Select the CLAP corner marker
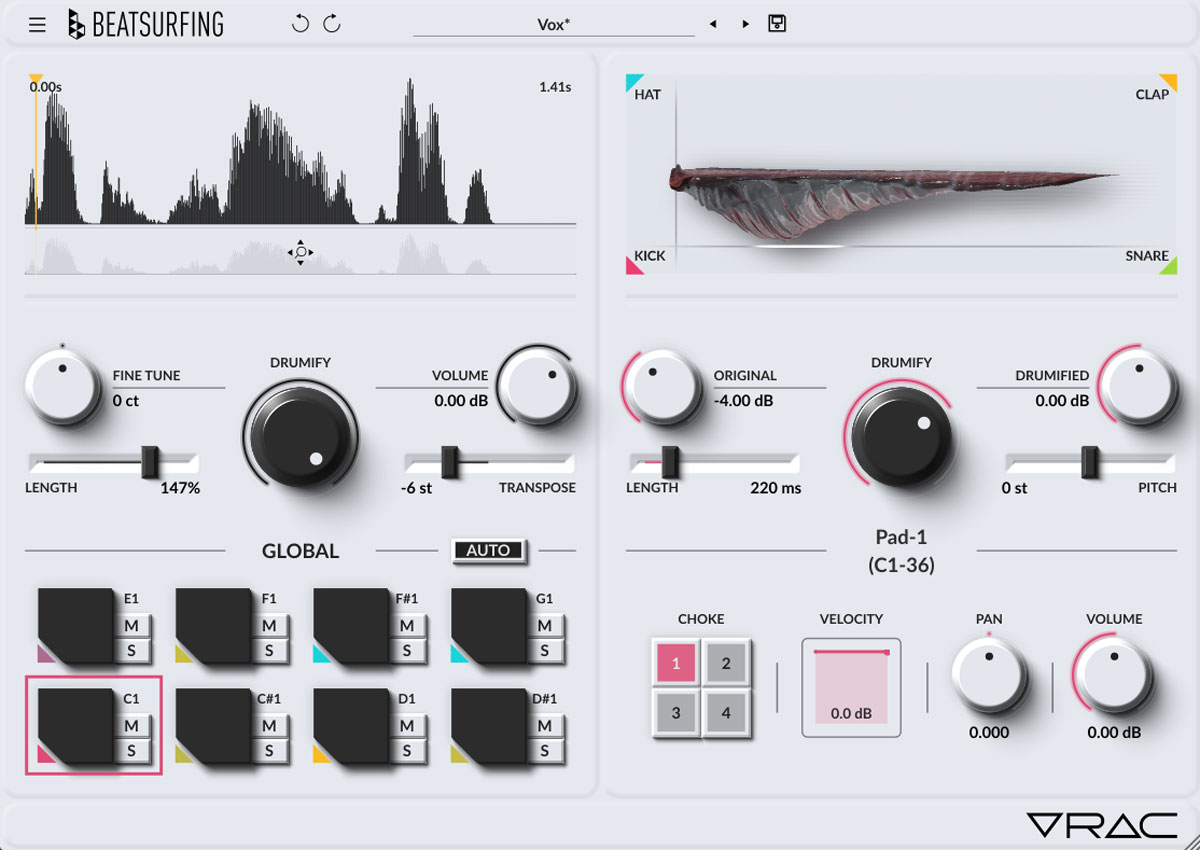 point(1167,82)
